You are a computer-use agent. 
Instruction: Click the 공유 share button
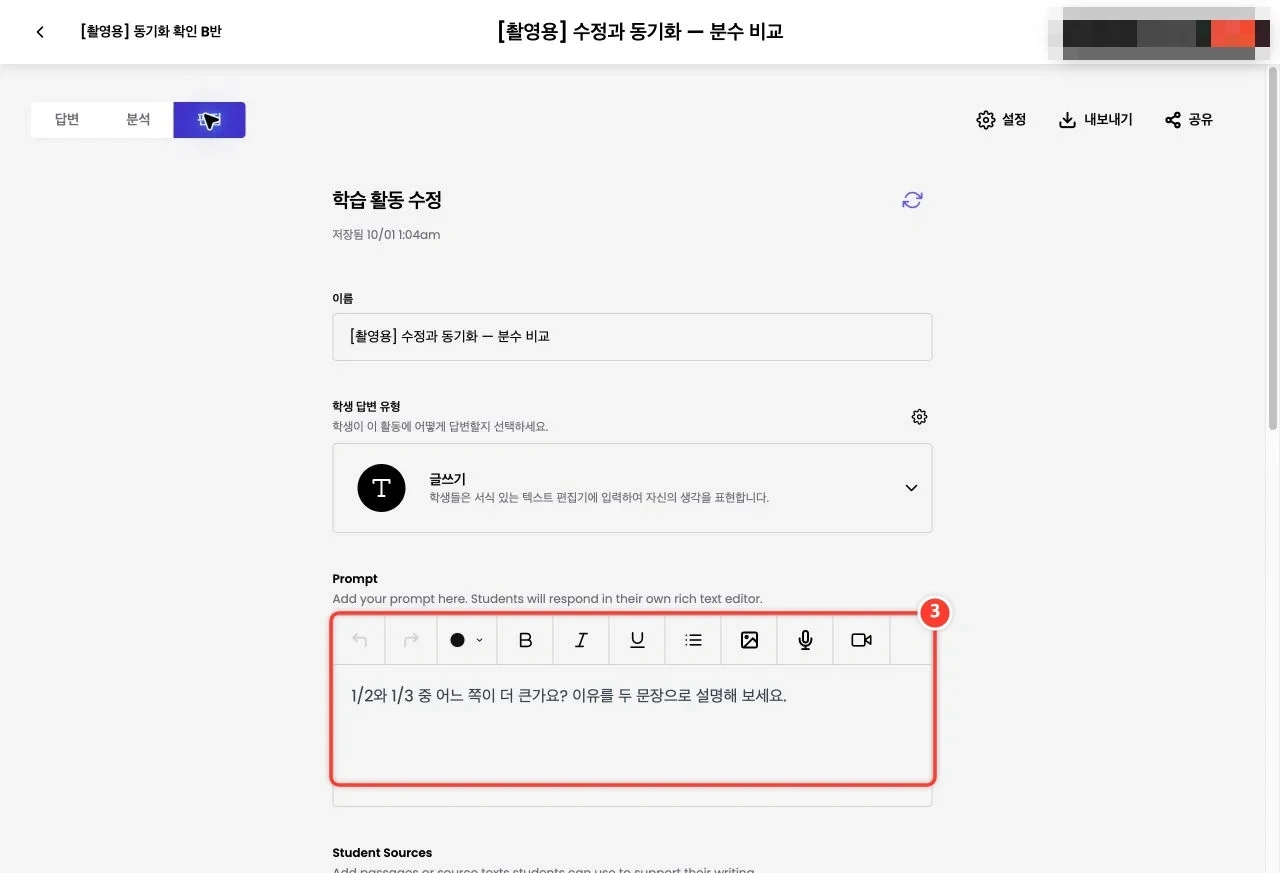pos(1189,120)
